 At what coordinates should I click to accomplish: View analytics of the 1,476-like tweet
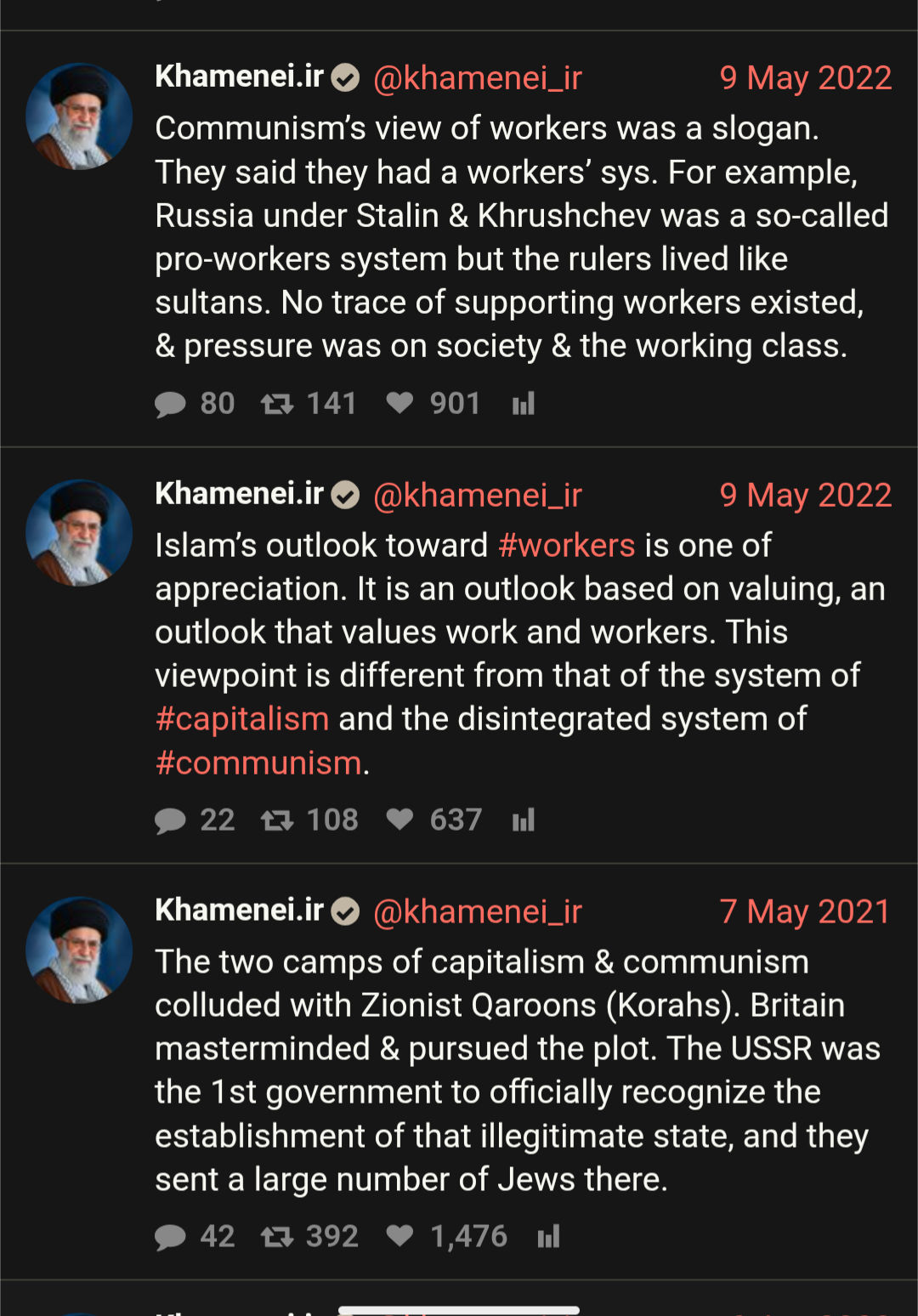tap(549, 1237)
